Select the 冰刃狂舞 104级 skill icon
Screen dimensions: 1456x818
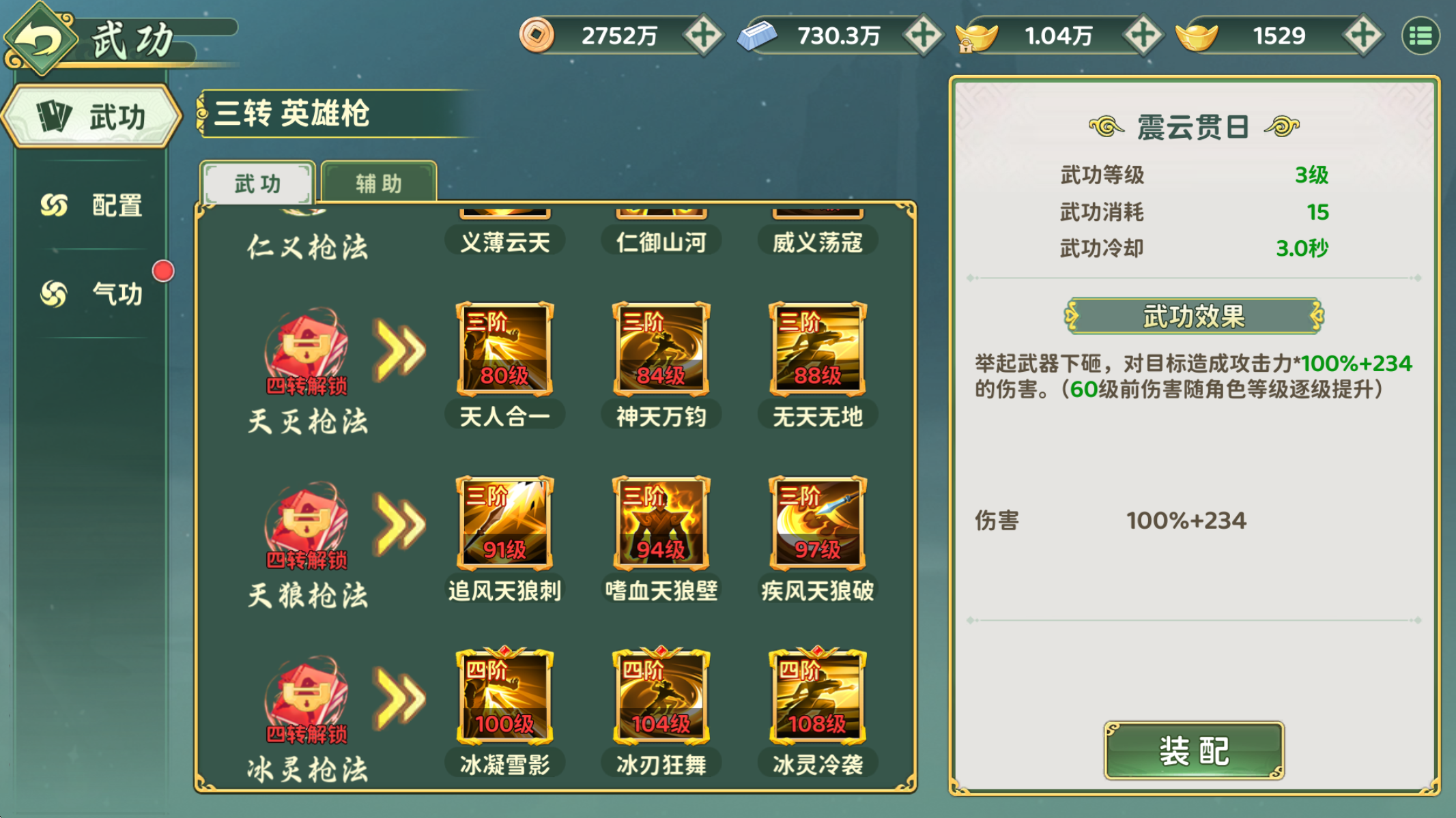tap(661, 696)
